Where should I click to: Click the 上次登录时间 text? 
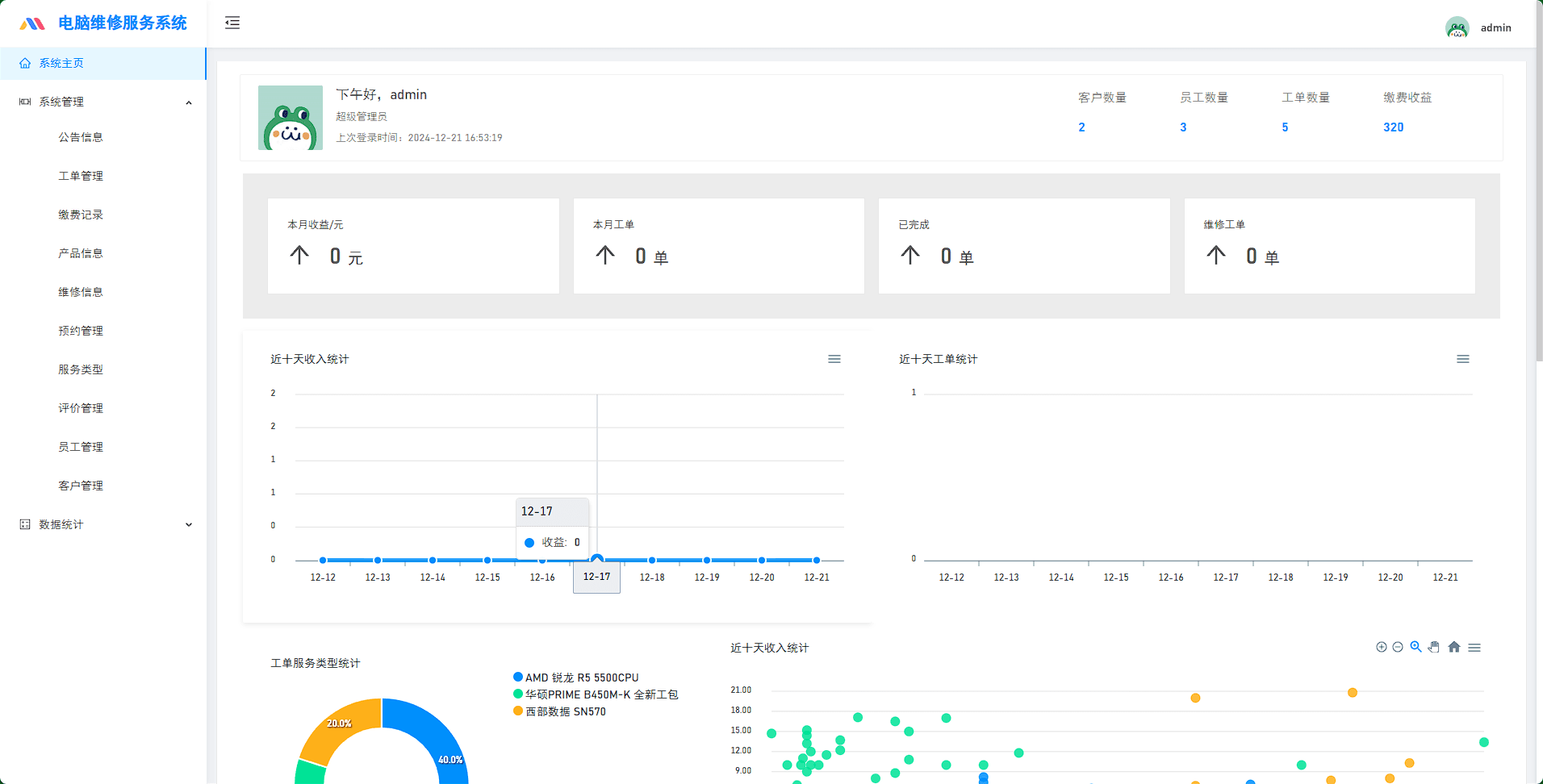pos(419,138)
